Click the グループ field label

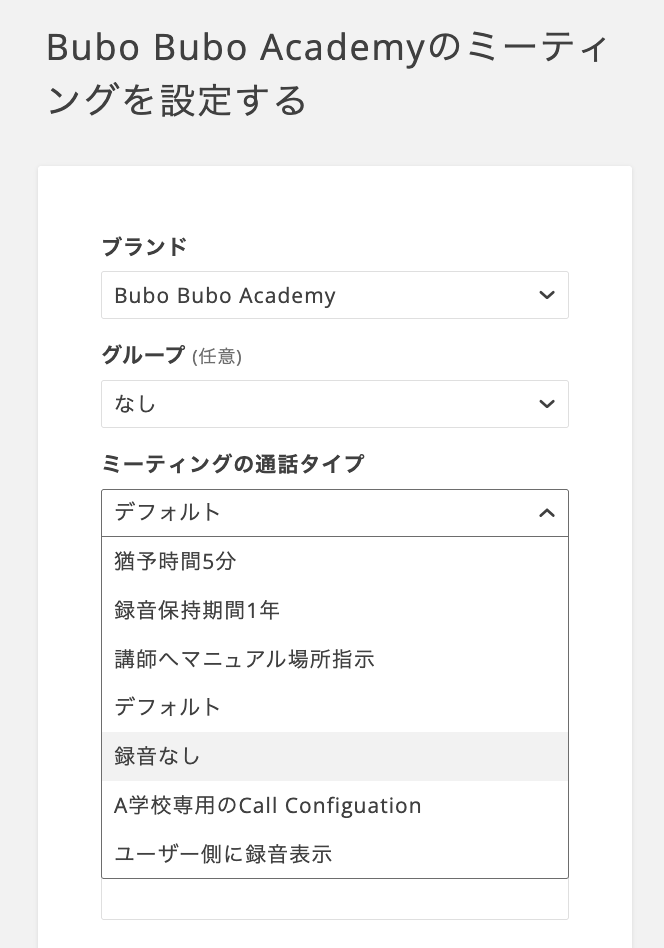(x=143, y=355)
